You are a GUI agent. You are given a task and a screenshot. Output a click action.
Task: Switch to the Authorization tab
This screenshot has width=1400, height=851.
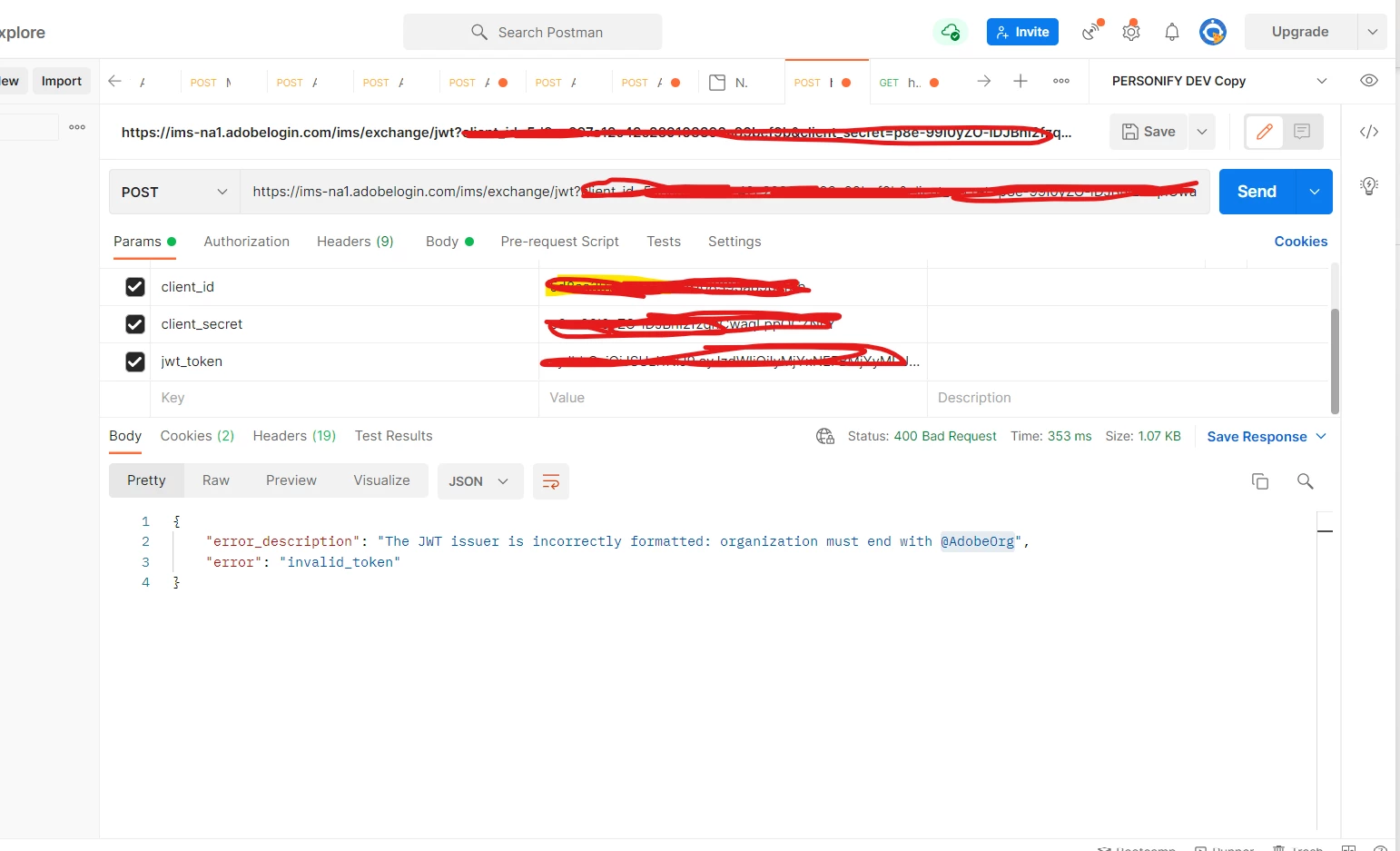(x=247, y=242)
